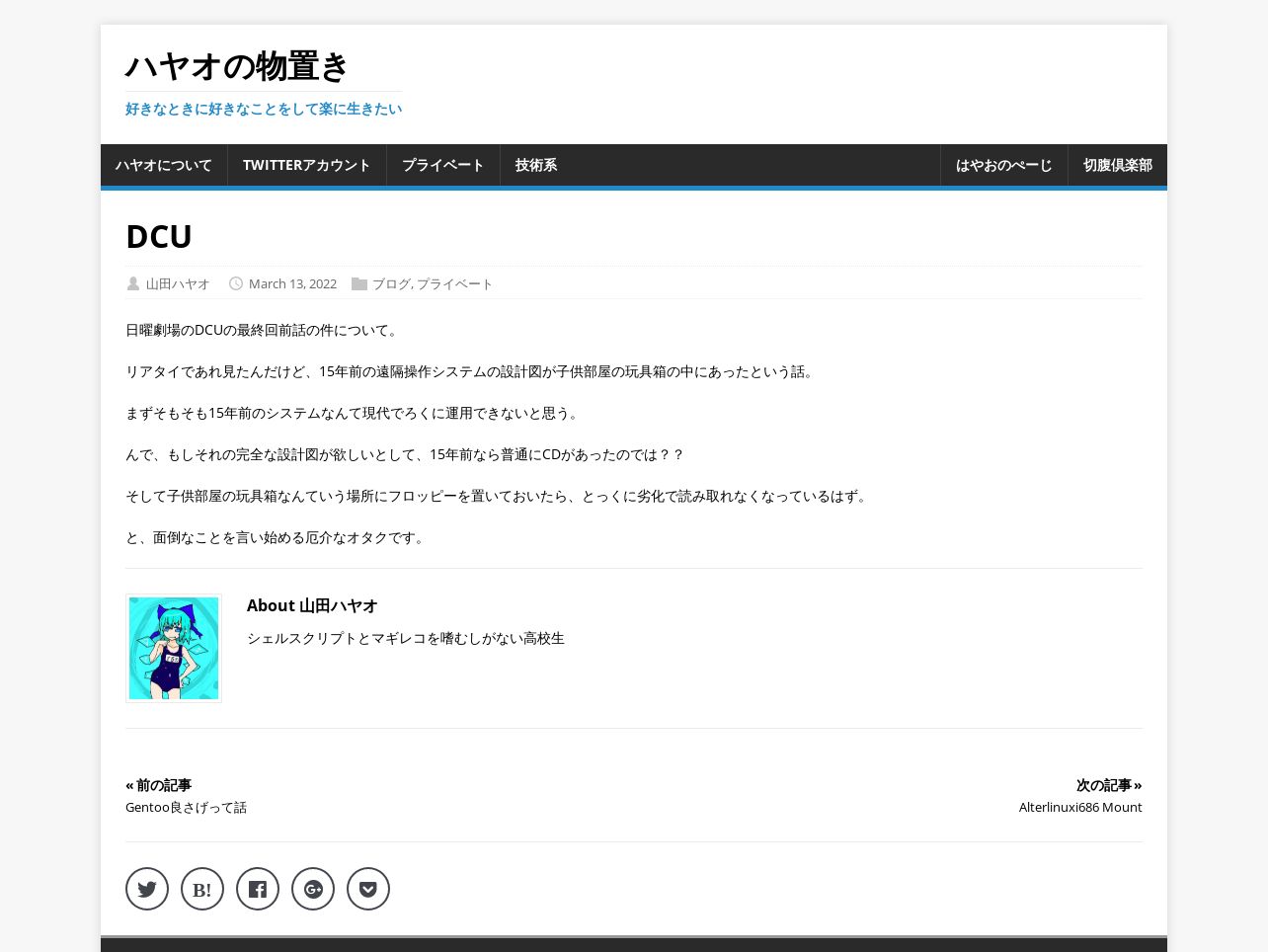Click the author link 山田ハヤオ in post meta
1268x952 pixels.
coord(178,283)
